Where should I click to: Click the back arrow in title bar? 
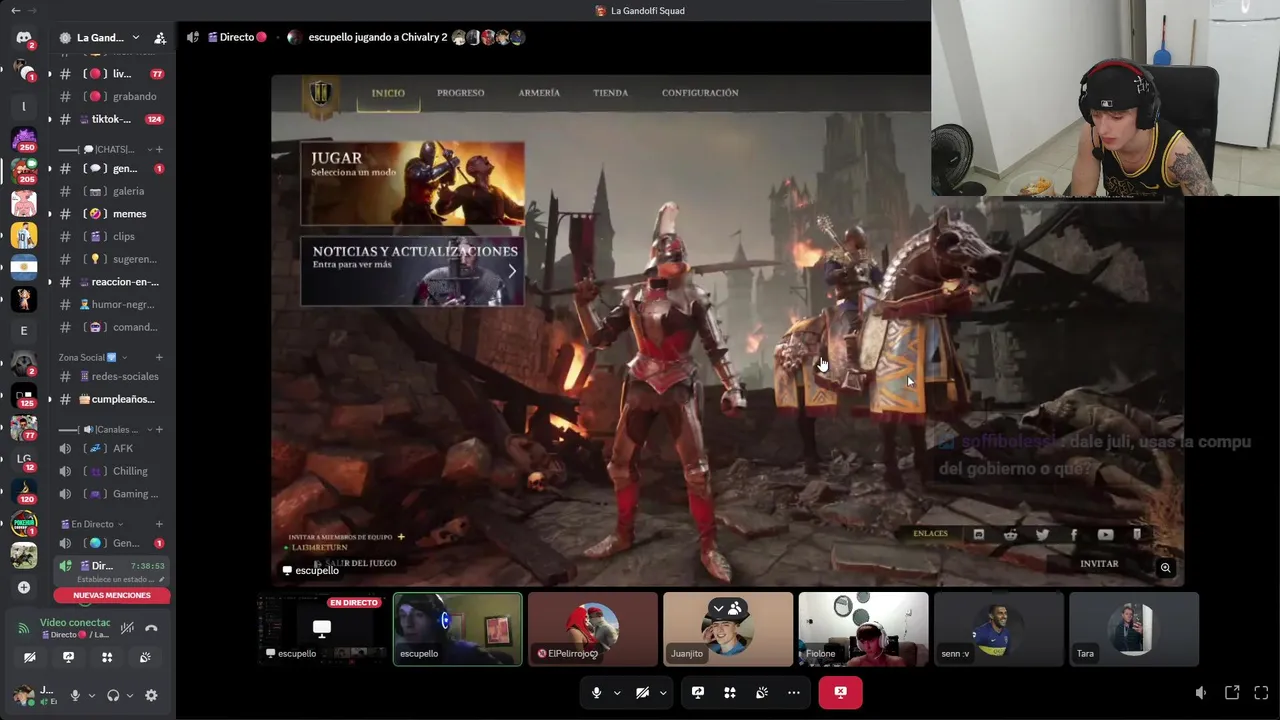15,10
